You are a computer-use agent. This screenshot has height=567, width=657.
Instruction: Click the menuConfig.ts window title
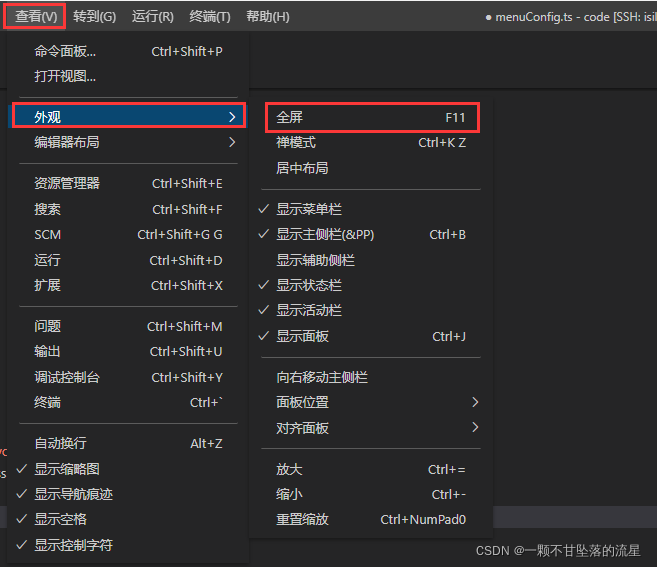pyautogui.click(x=571, y=17)
